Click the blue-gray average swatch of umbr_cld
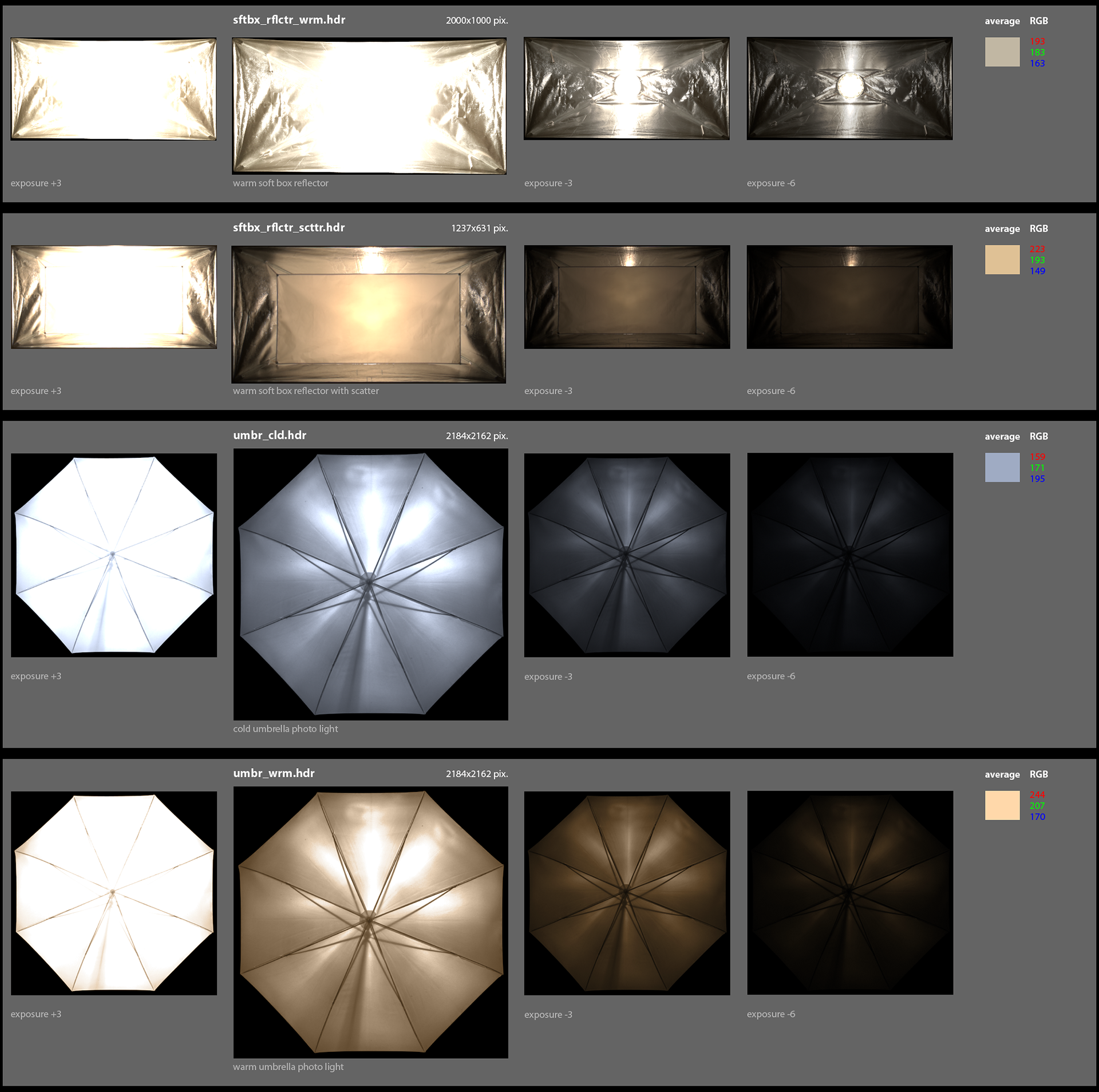1099x1092 pixels. [1002, 467]
